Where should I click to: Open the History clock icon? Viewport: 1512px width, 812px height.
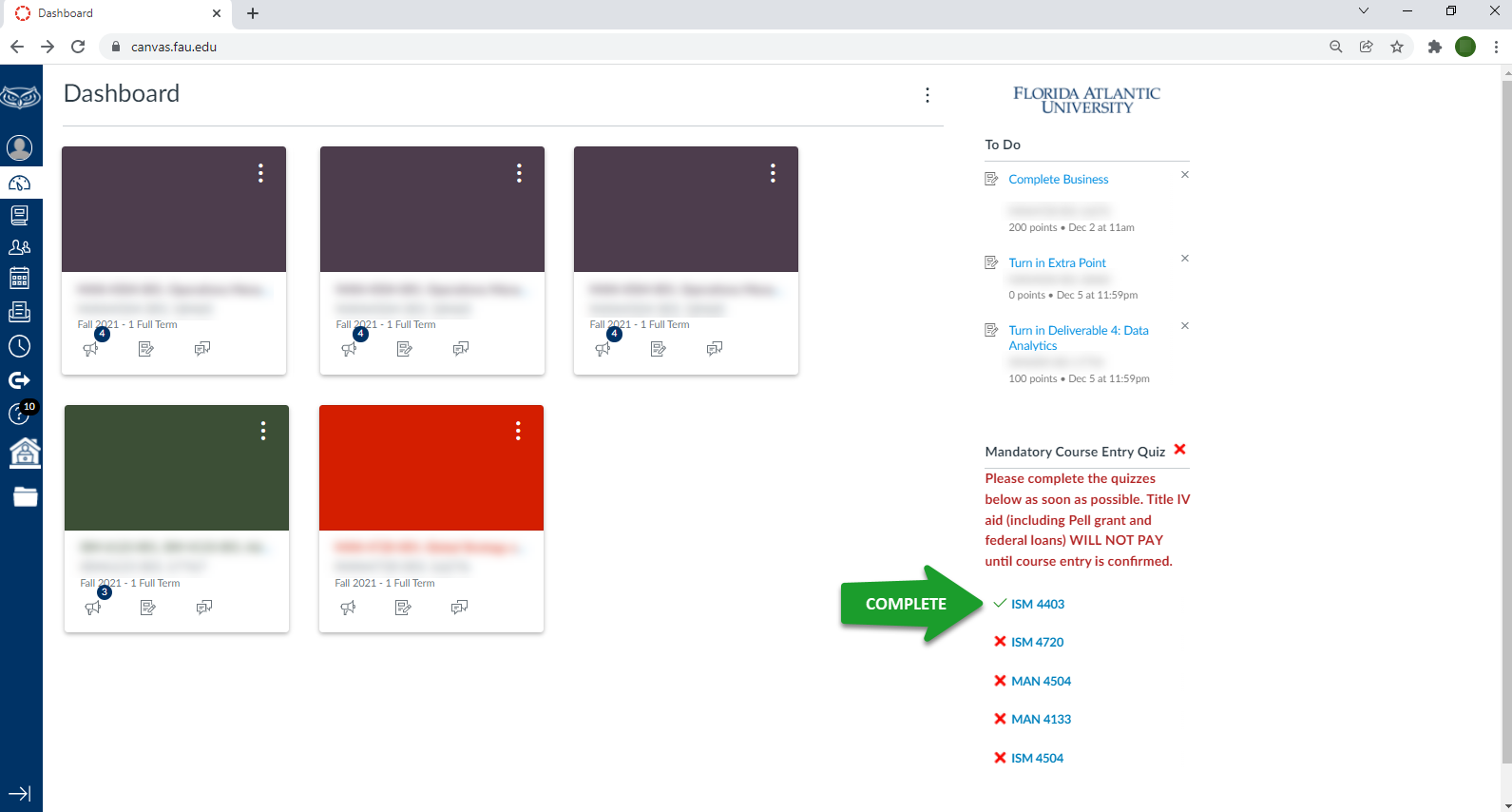[x=20, y=346]
